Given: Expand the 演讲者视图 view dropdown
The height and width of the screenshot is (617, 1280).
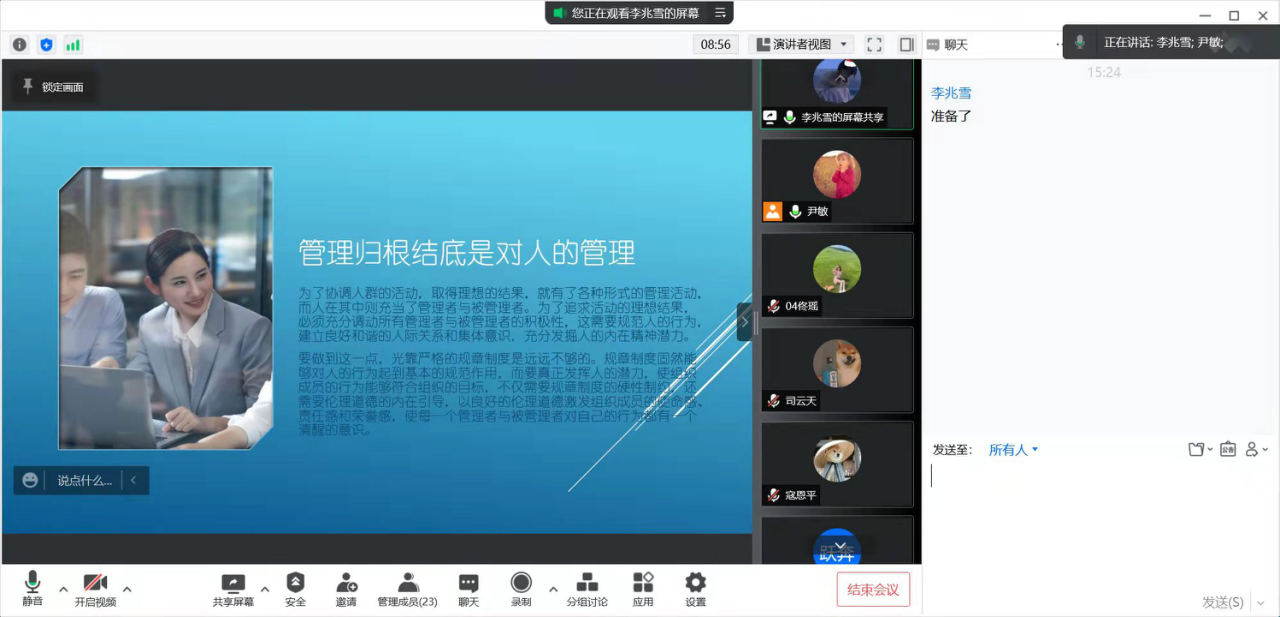Looking at the screenshot, I should coord(801,45).
